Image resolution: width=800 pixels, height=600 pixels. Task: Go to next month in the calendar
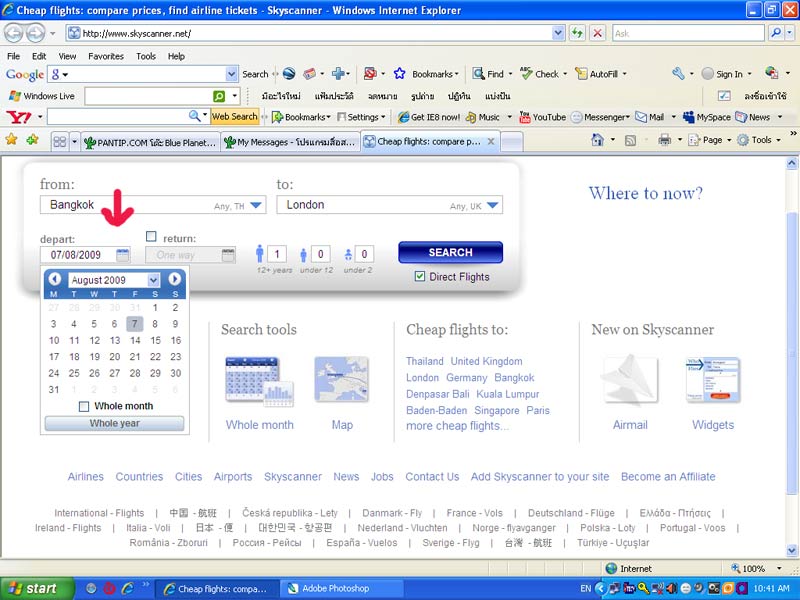pos(174,279)
